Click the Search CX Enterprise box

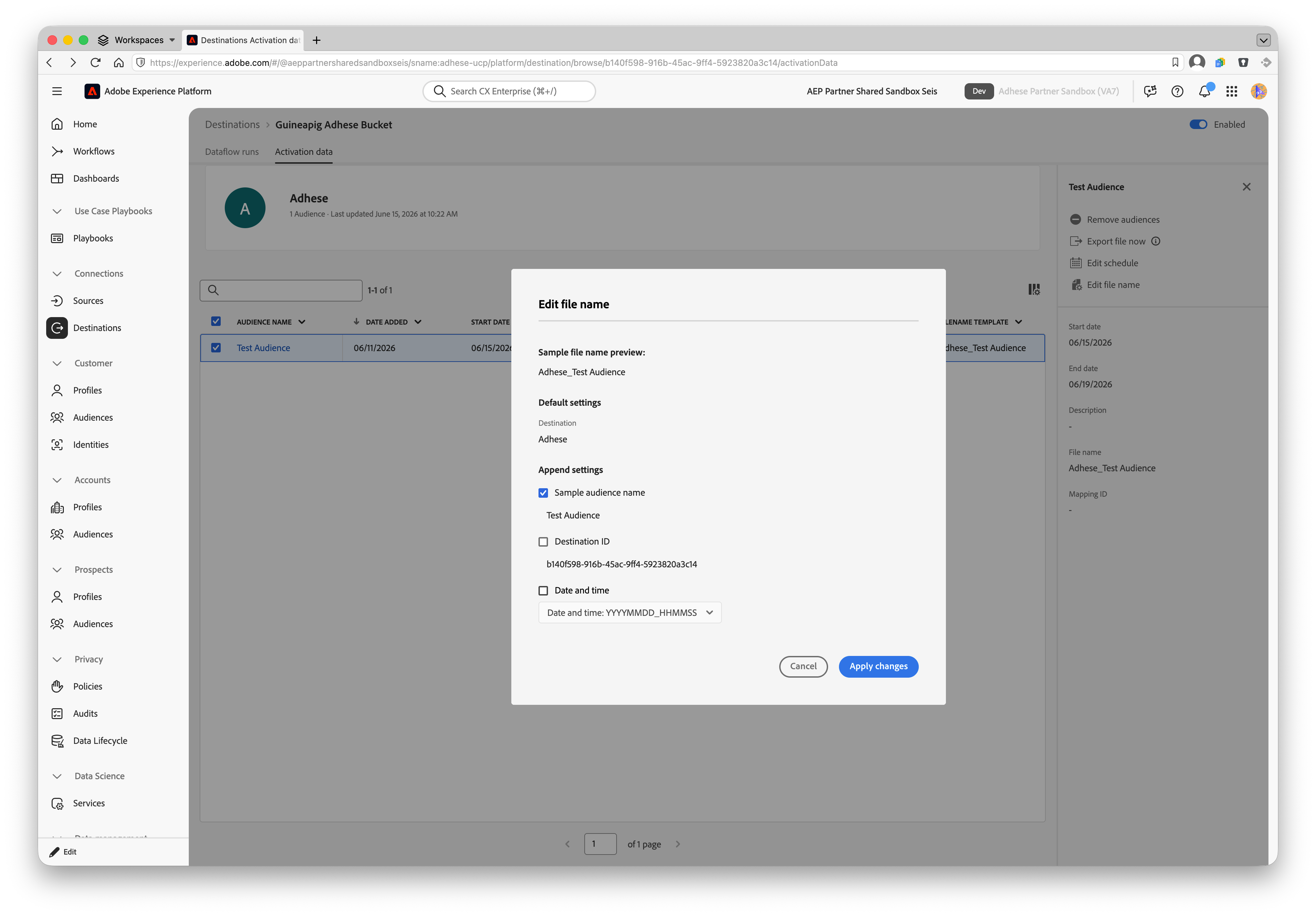click(509, 91)
